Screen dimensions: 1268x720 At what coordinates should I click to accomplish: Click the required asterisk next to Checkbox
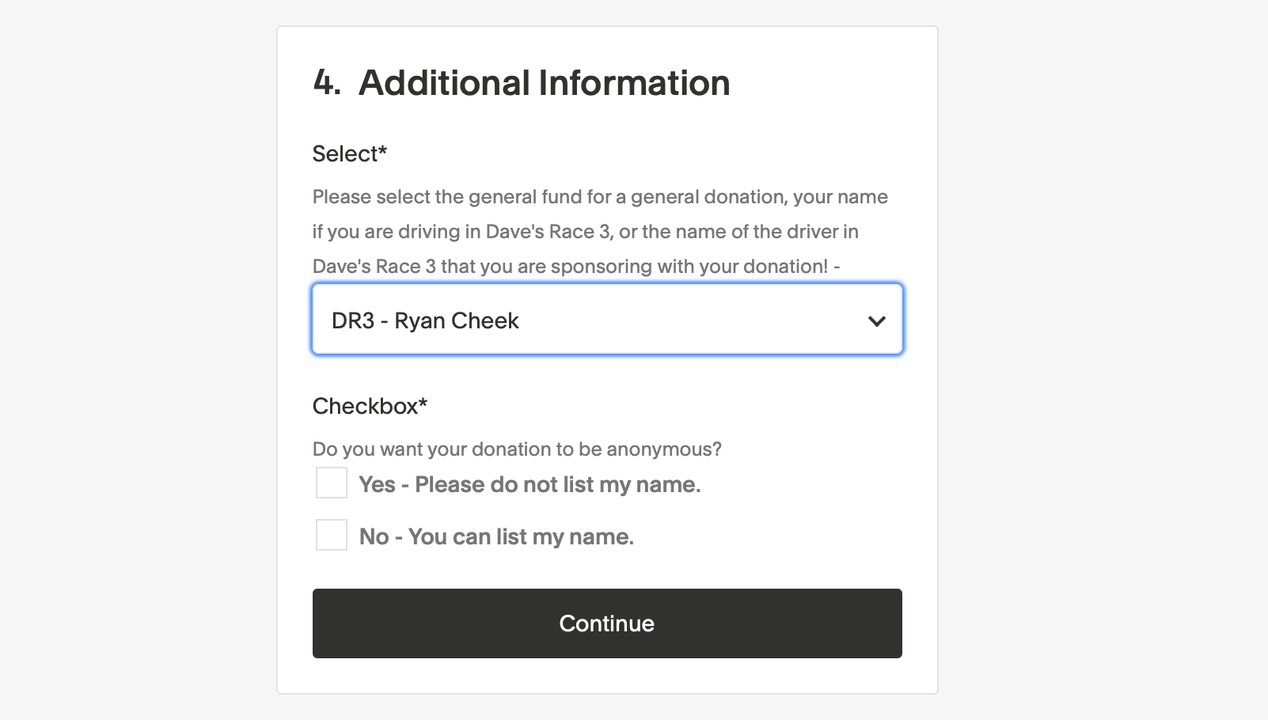click(x=422, y=402)
